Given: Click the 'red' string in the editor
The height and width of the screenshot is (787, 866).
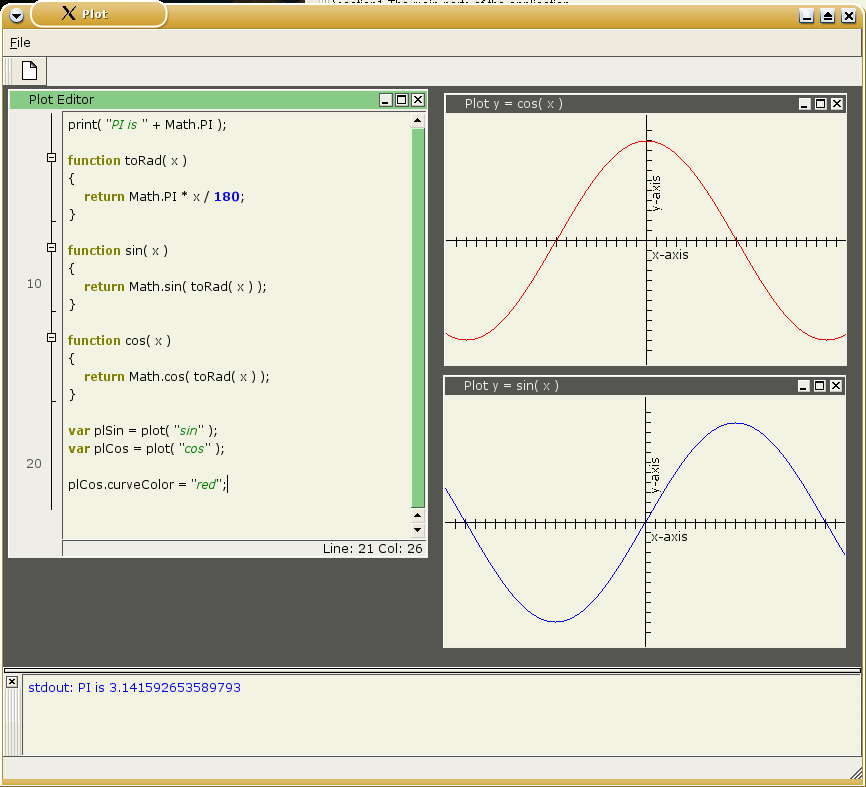Looking at the screenshot, I should coord(206,484).
